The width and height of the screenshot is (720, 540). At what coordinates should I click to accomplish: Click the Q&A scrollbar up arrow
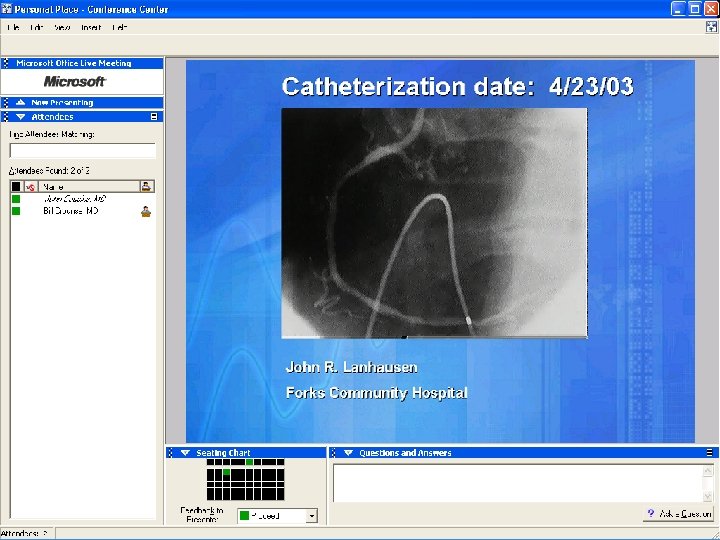click(x=708, y=470)
